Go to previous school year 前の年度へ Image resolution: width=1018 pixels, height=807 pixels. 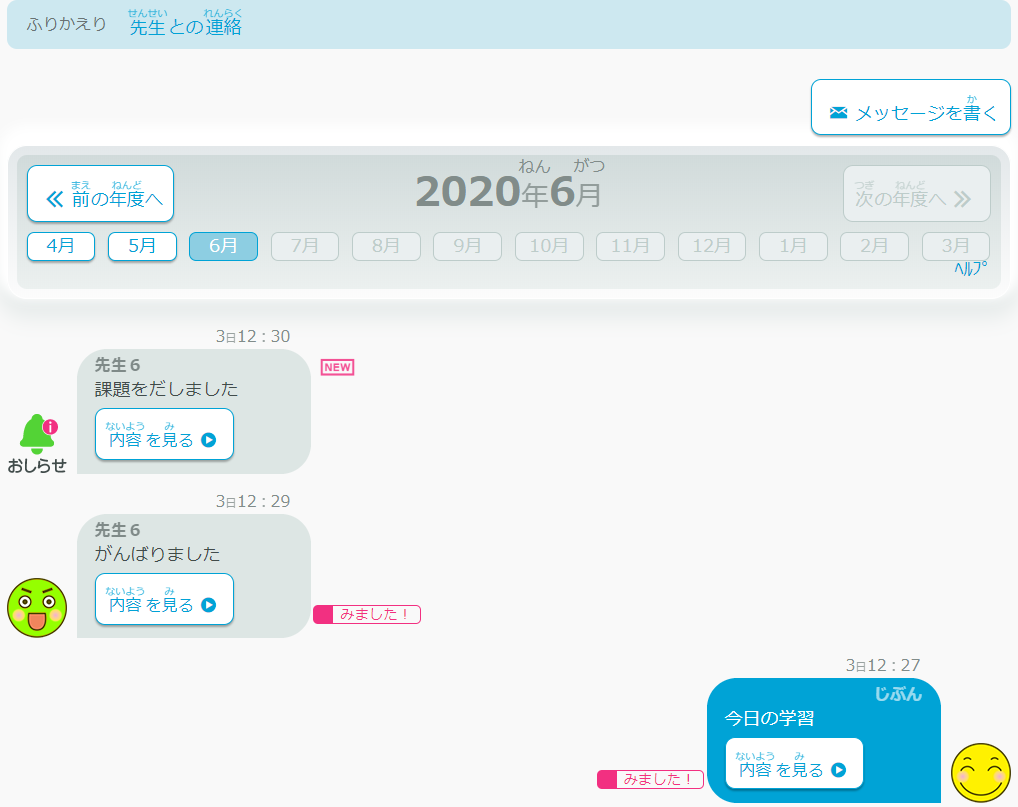[101, 193]
